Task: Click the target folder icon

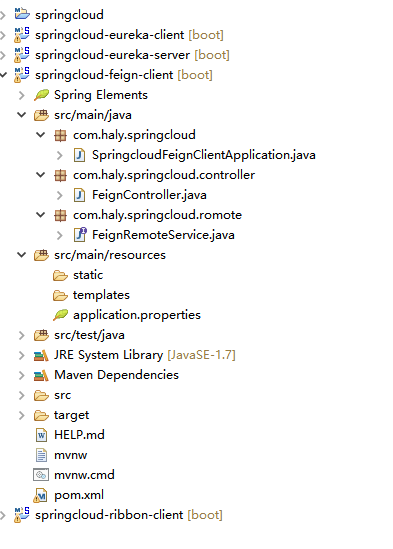Action: [x=41, y=415]
